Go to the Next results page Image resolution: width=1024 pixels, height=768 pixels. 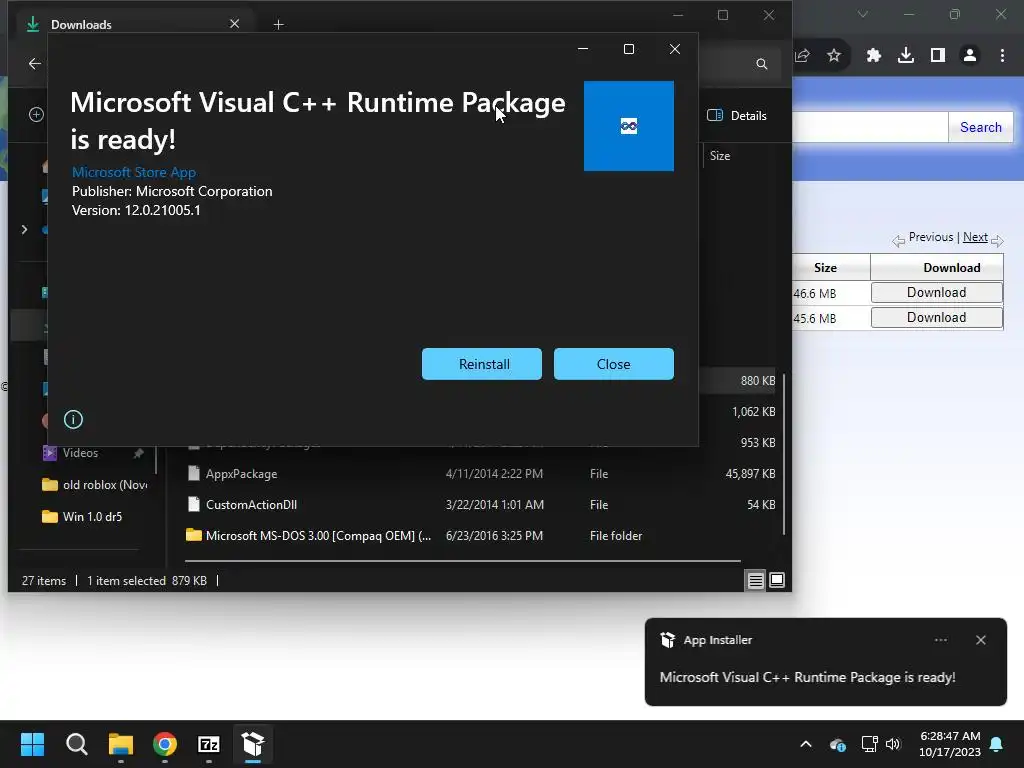tap(975, 237)
